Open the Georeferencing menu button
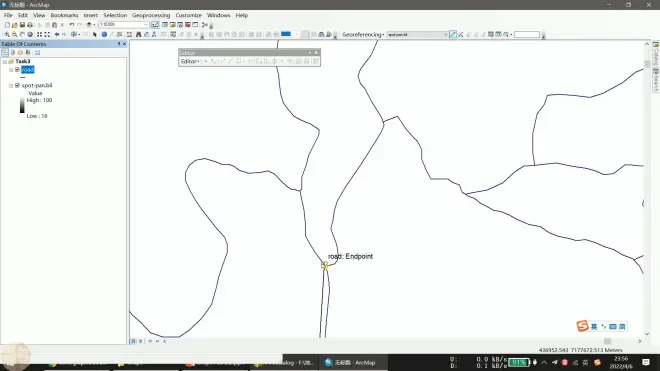This screenshot has height=371, width=660. point(363,35)
